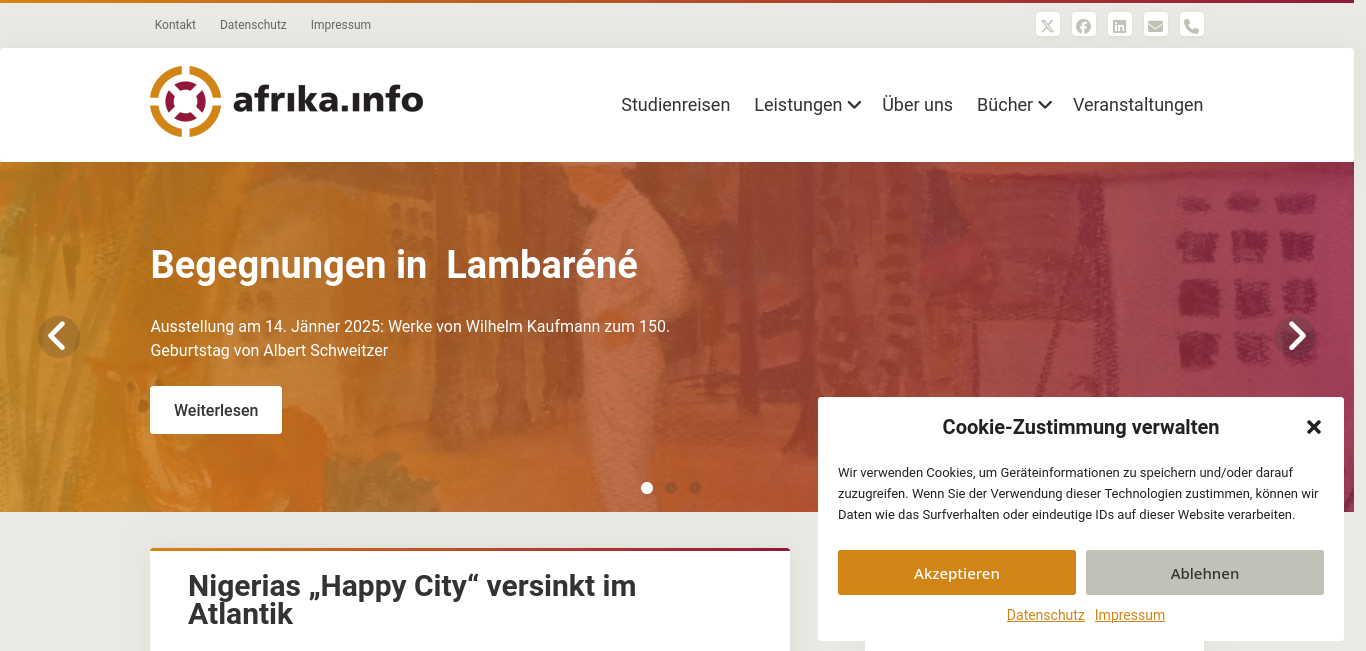
Task: Select the third slider dot
Action: click(695, 488)
